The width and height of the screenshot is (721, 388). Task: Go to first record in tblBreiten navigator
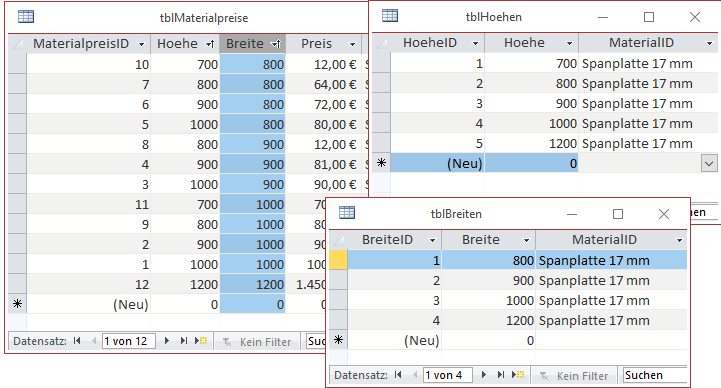[x=398, y=375]
